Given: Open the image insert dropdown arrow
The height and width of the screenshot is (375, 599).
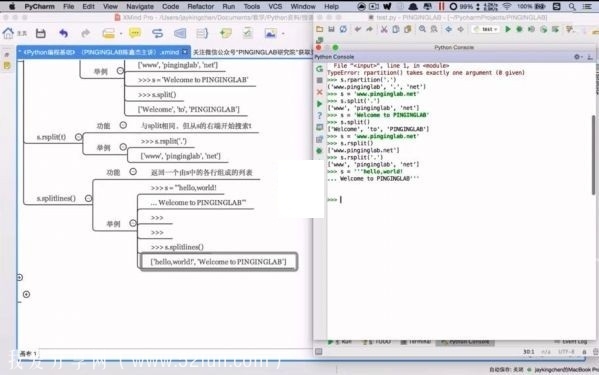Looking at the screenshot, I should pos(283,34).
